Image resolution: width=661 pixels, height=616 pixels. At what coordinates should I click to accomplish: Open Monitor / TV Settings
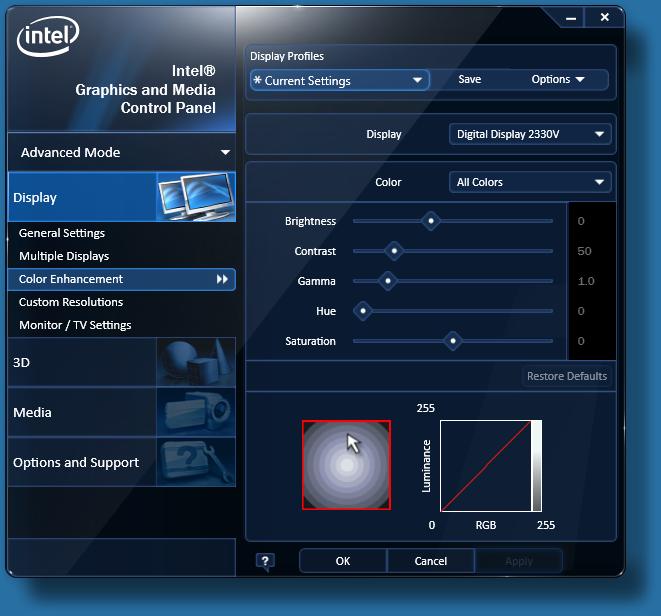(75, 325)
